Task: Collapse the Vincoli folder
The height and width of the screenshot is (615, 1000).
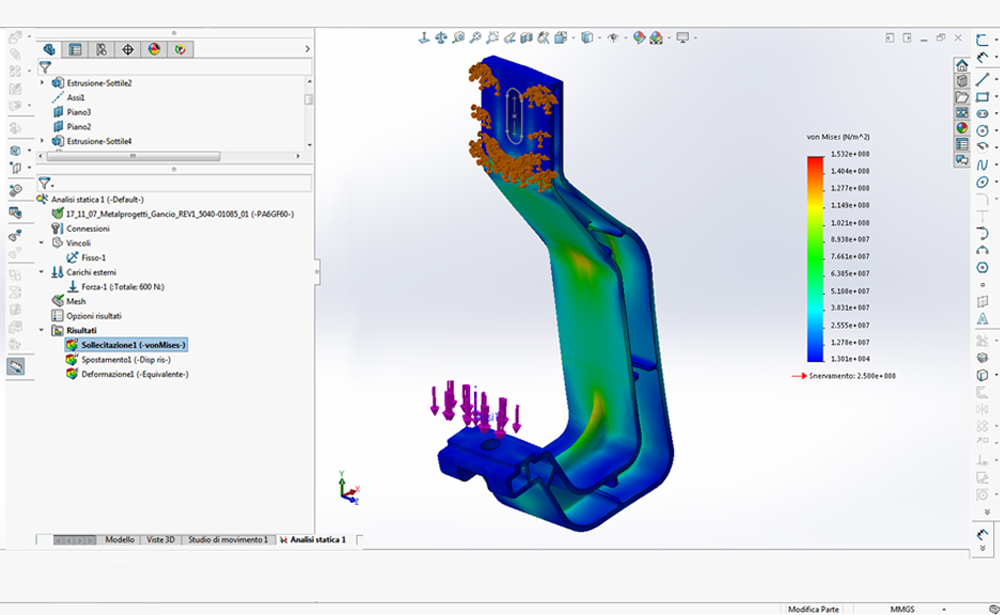Action: point(42,243)
